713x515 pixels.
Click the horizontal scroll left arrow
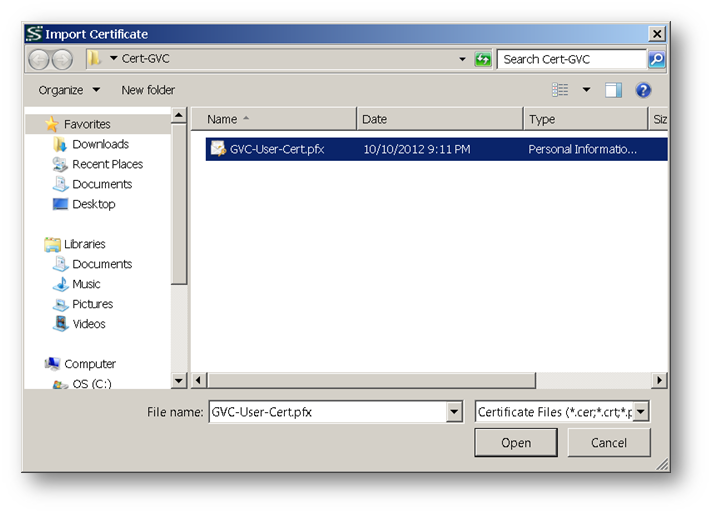pos(198,380)
